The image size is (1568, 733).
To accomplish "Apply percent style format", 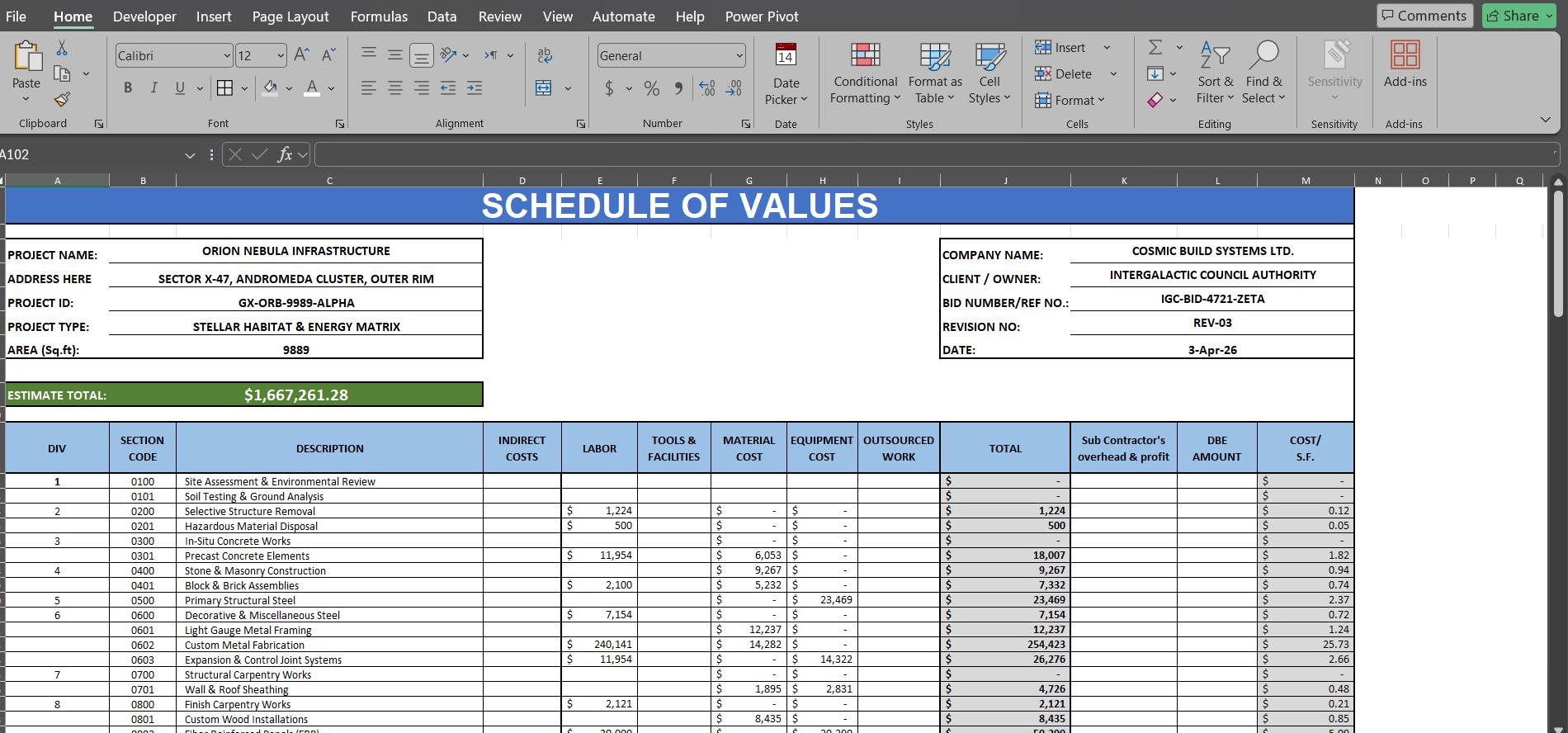I will (x=652, y=87).
